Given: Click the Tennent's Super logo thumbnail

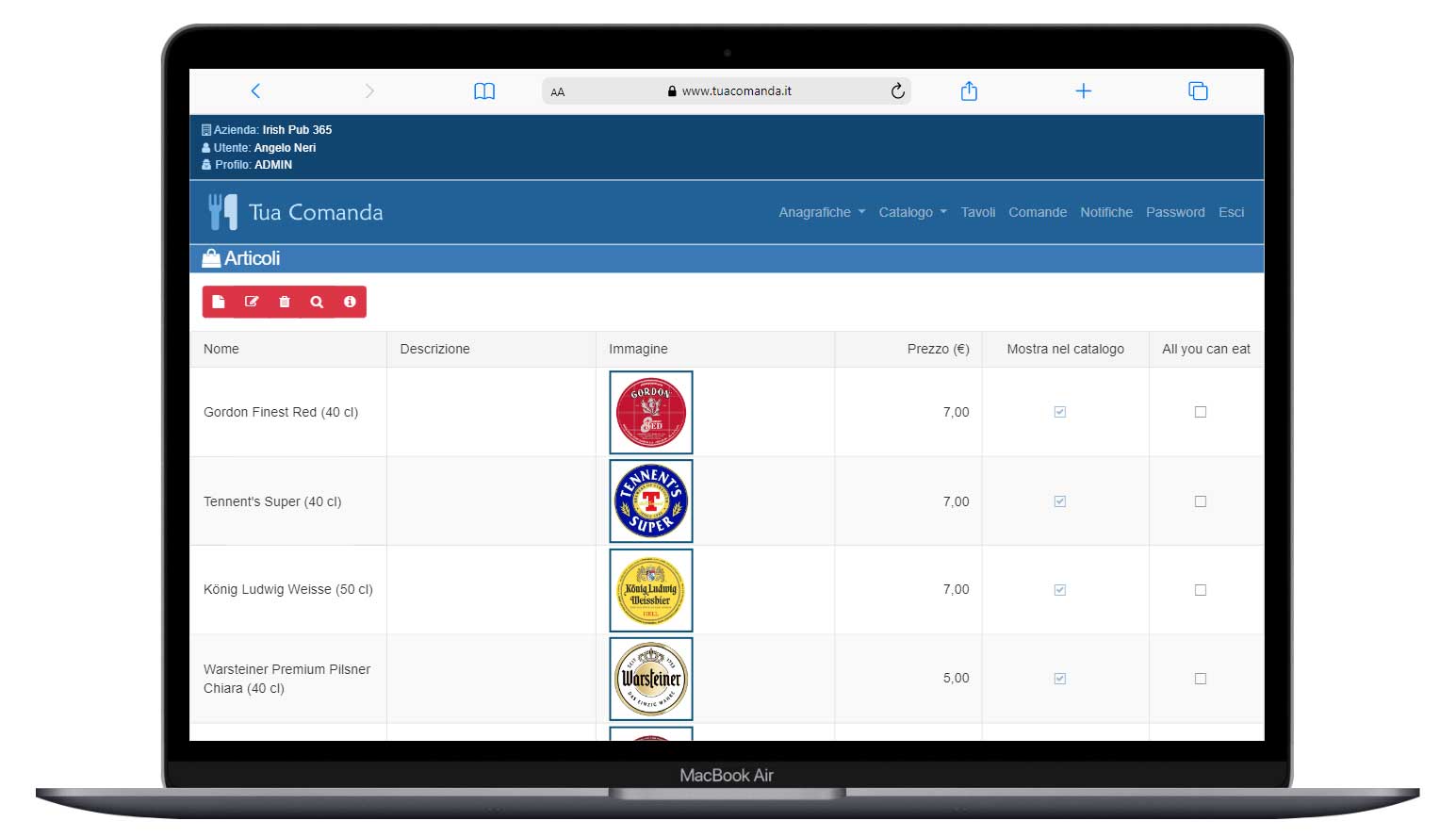Looking at the screenshot, I should point(651,501).
